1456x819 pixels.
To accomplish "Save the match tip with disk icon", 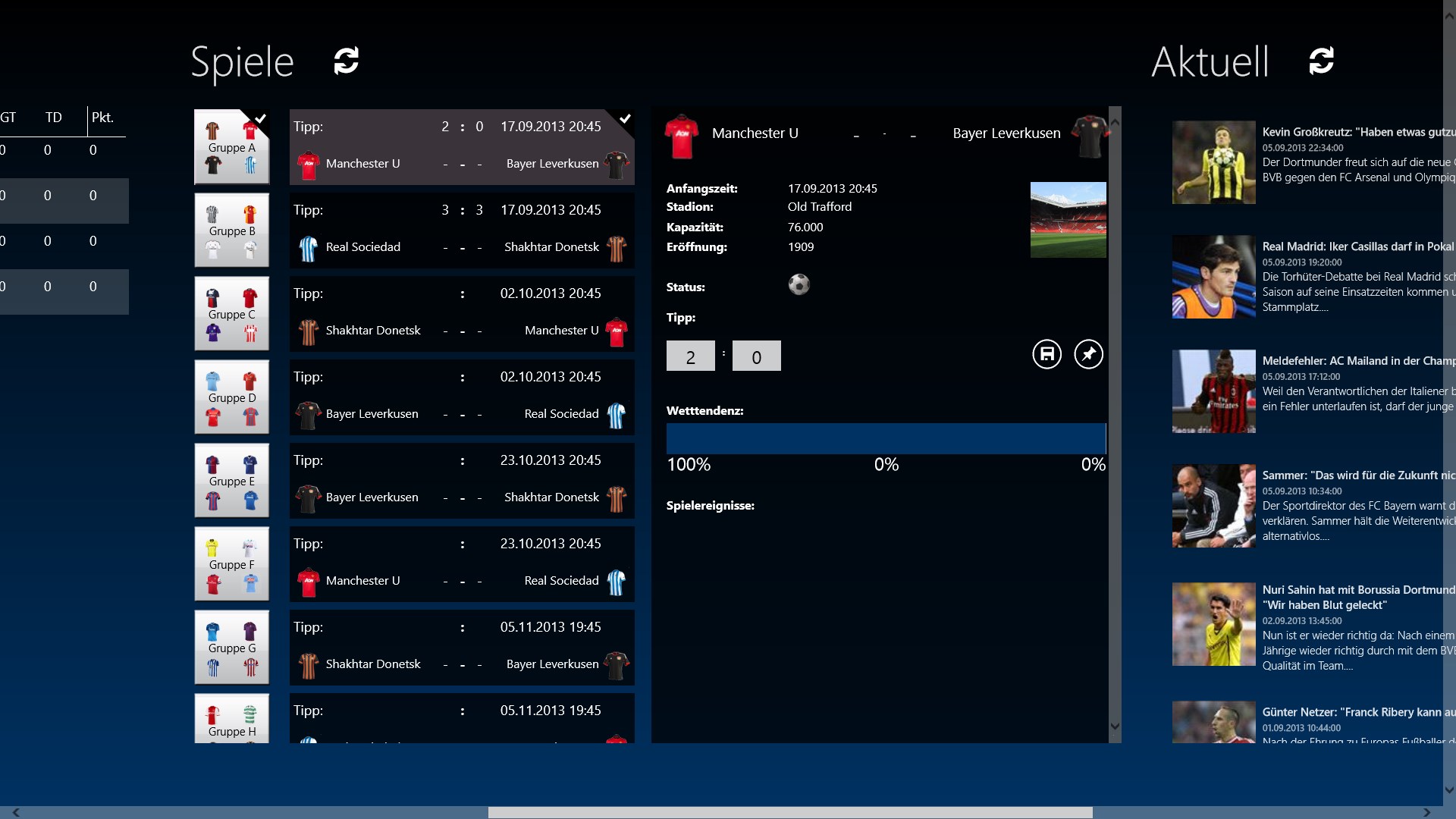I will click(1046, 354).
